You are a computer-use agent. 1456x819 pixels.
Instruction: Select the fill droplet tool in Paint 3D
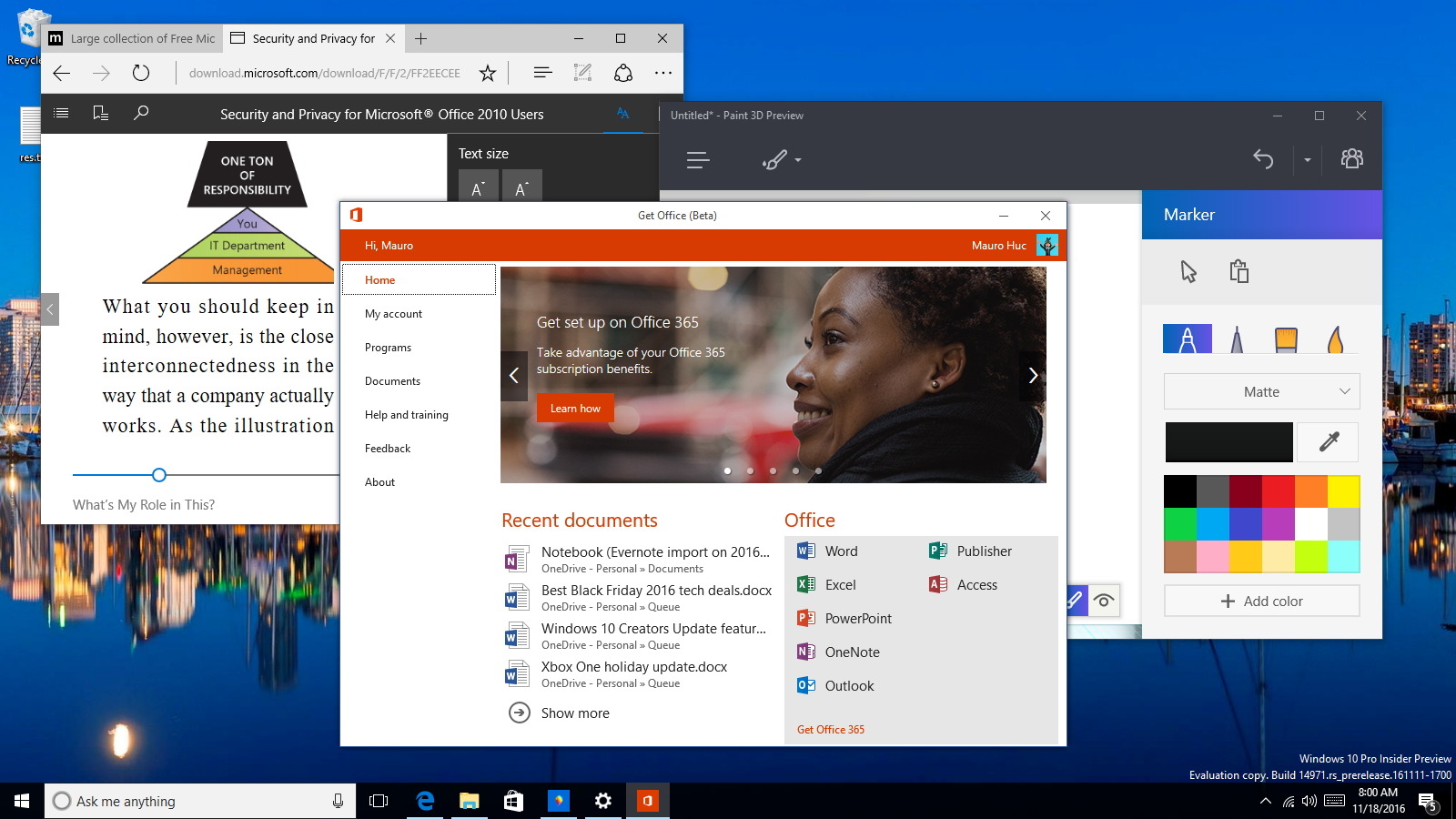[x=1335, y=339]
